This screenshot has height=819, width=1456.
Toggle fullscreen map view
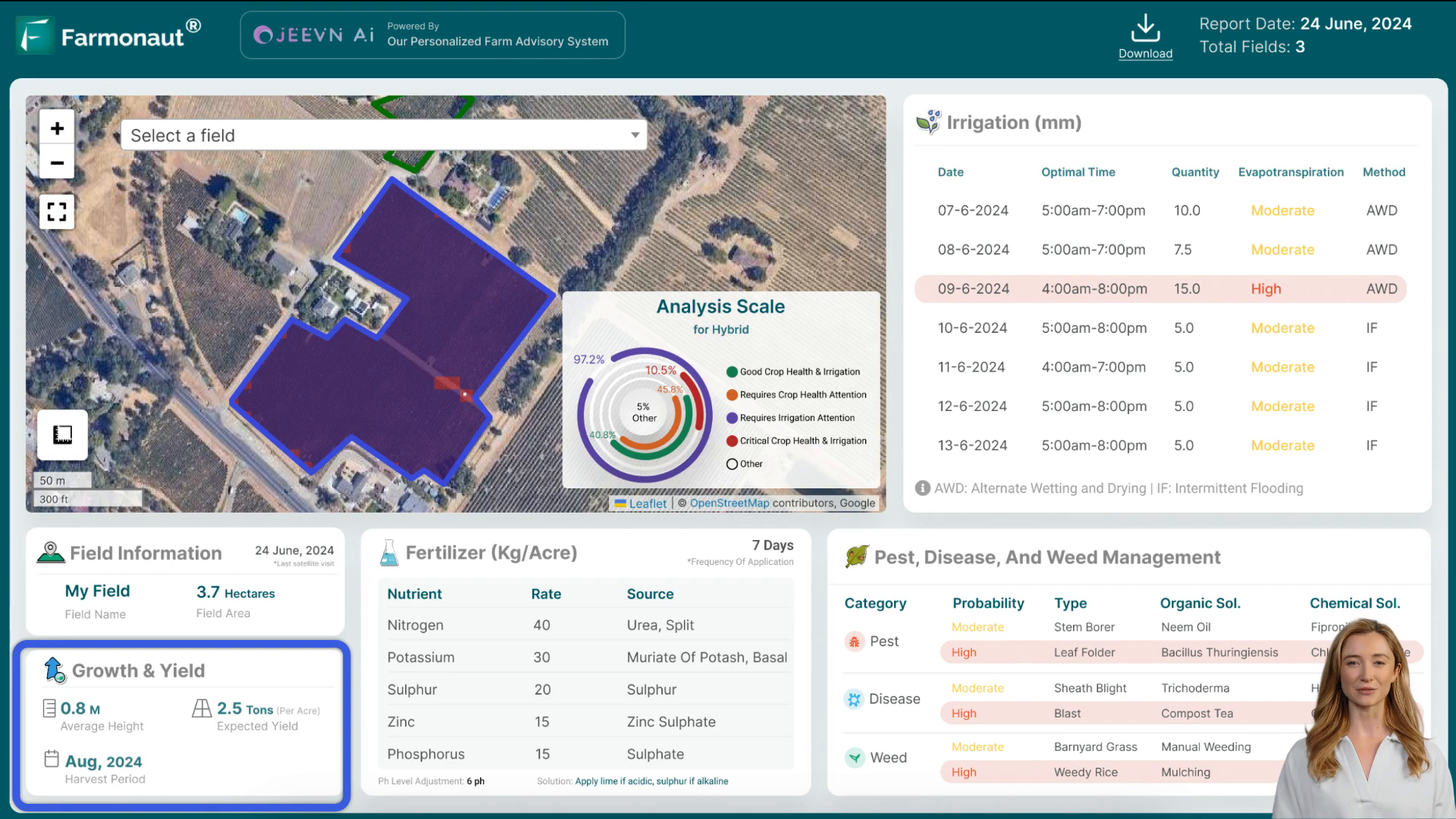57,211
